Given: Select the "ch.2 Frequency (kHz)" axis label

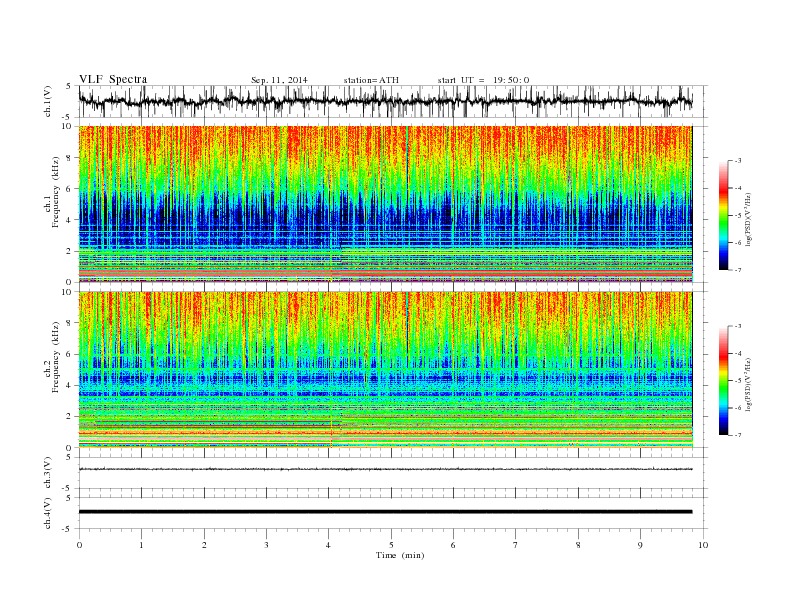Looking at the screenshot, I should click(52, 357).
